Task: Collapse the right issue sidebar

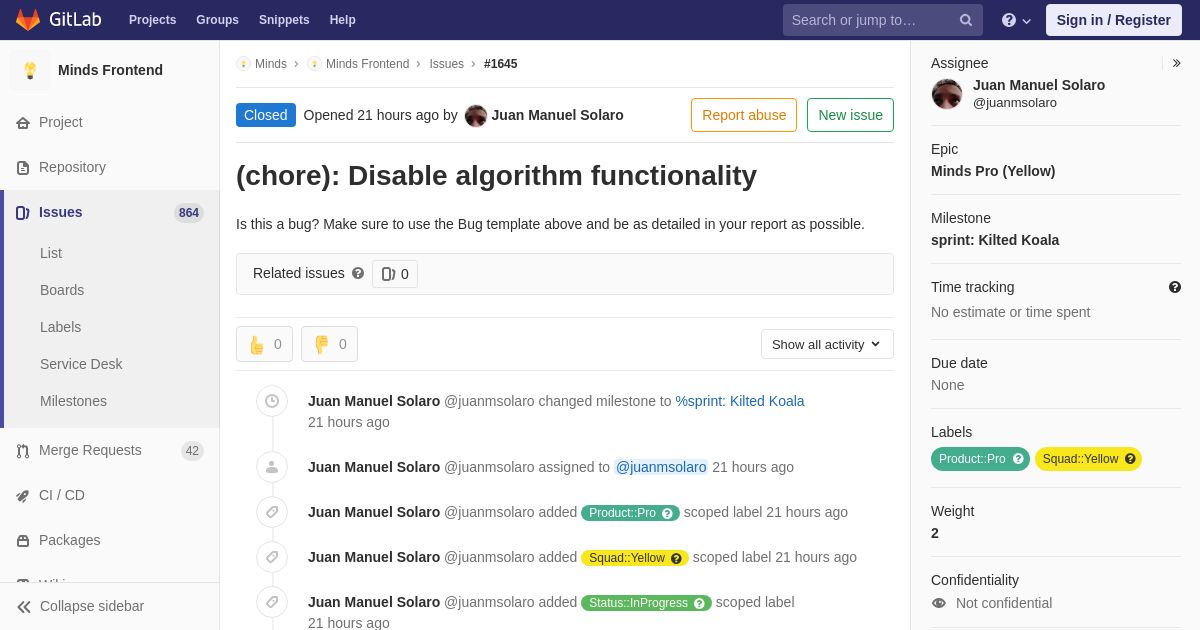Action: pos(1176,63)
